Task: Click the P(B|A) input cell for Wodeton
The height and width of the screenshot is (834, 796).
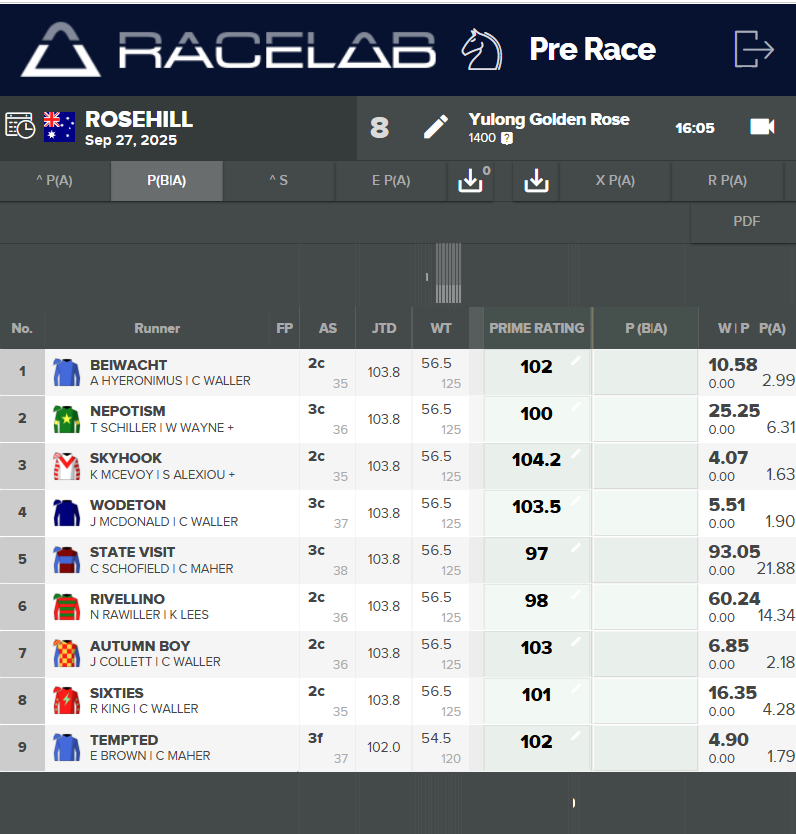Action: (x=645, y=513)
